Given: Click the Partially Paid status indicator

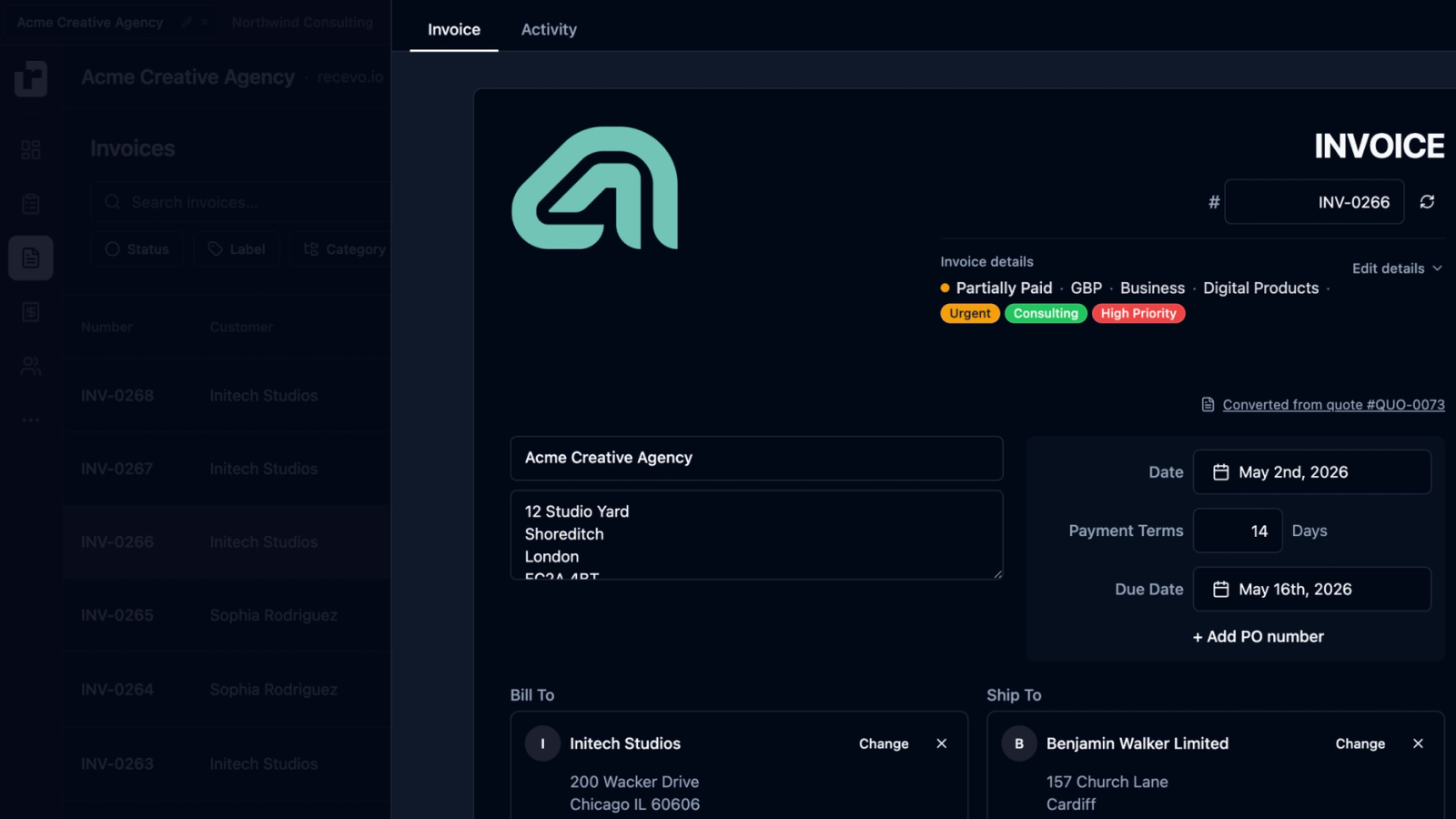Looking at the screenshot, I should tap(996, 288).
